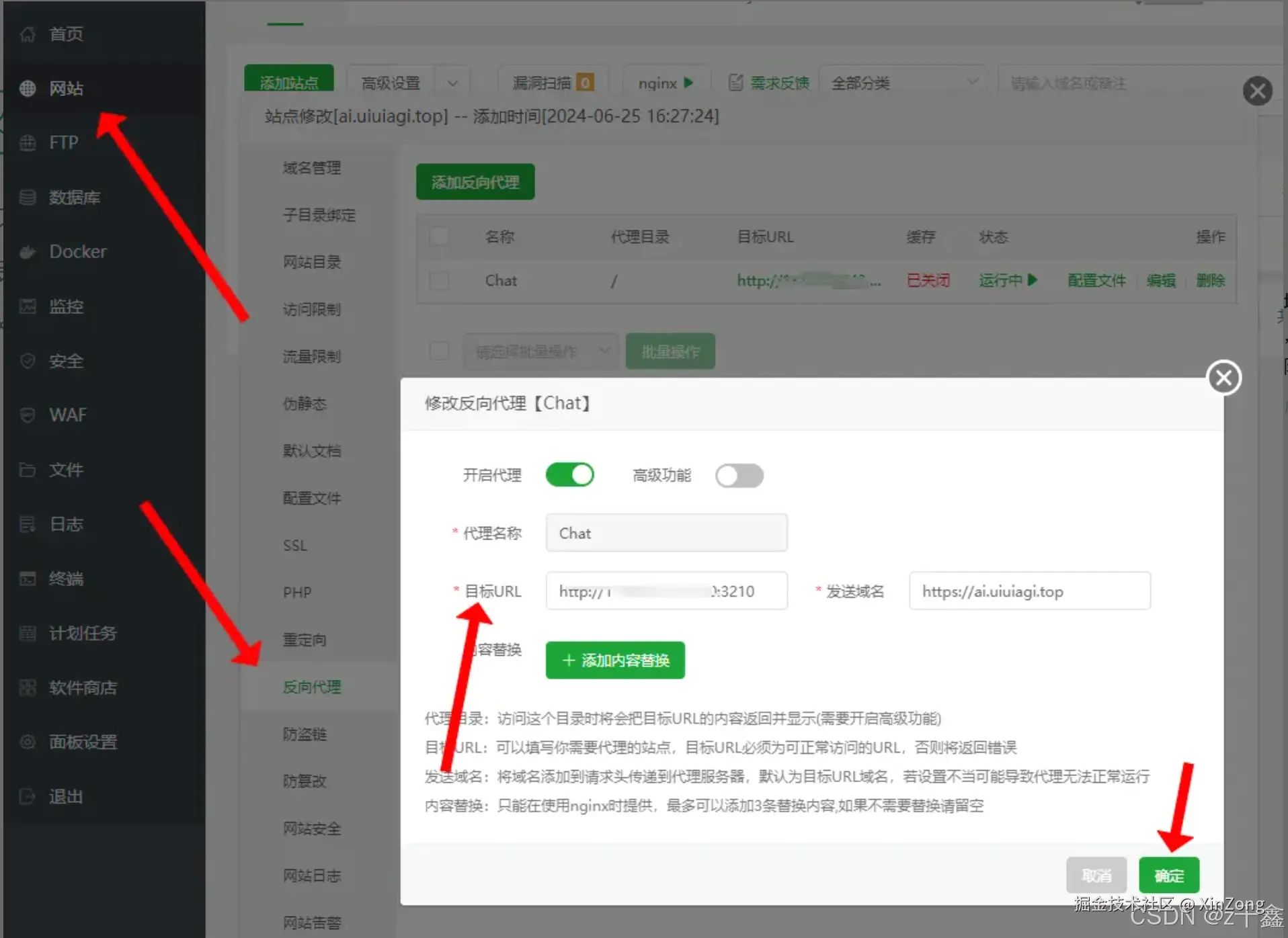
Task: Open the 监控 monitoring panel
Action: click(x=67, y=306)
